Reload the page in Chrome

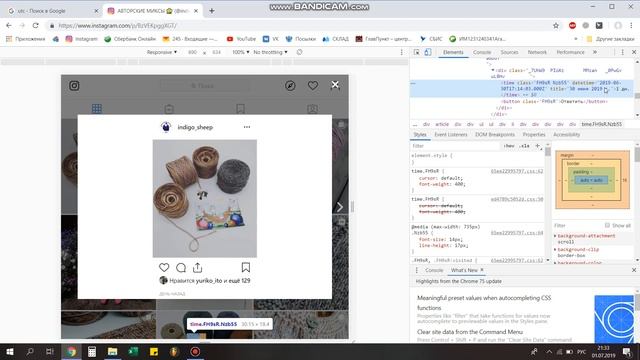point(36,25)
